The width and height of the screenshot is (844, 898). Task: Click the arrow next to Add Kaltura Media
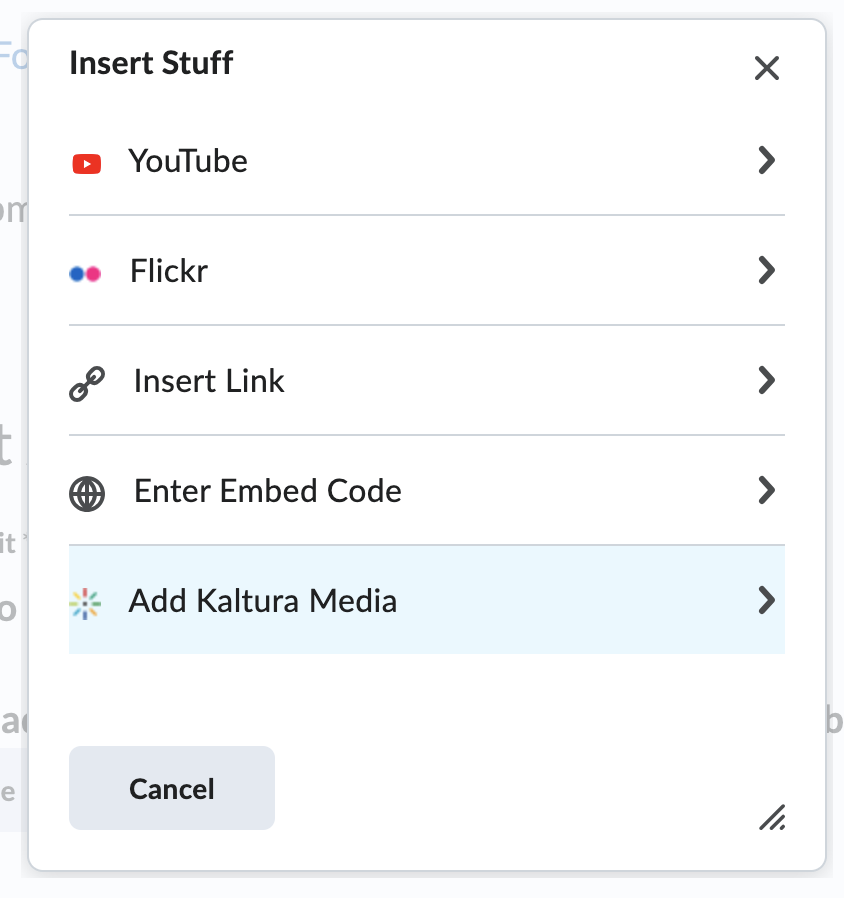tap(766, 600)
